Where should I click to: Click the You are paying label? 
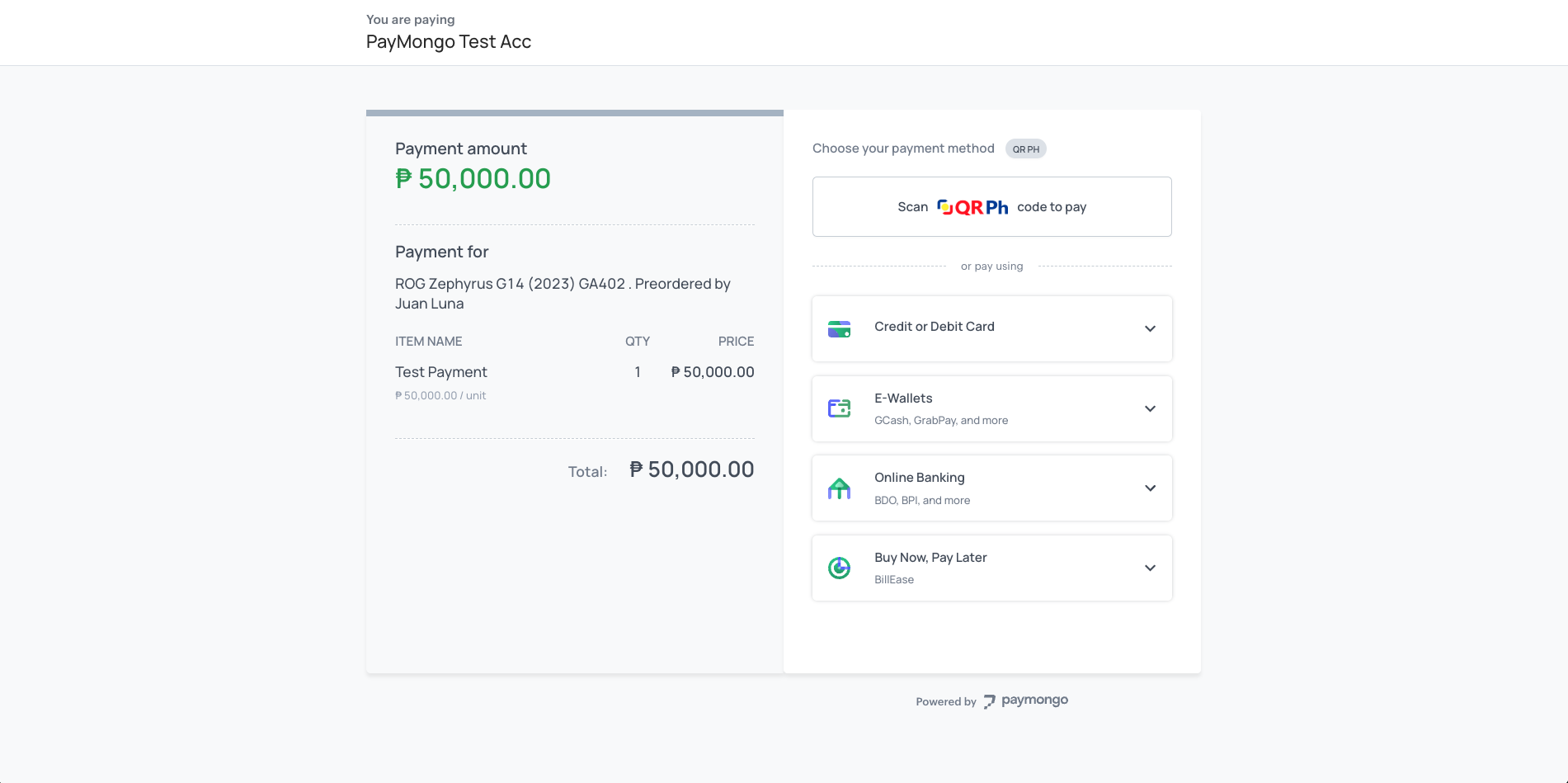[x=410, y=20]
